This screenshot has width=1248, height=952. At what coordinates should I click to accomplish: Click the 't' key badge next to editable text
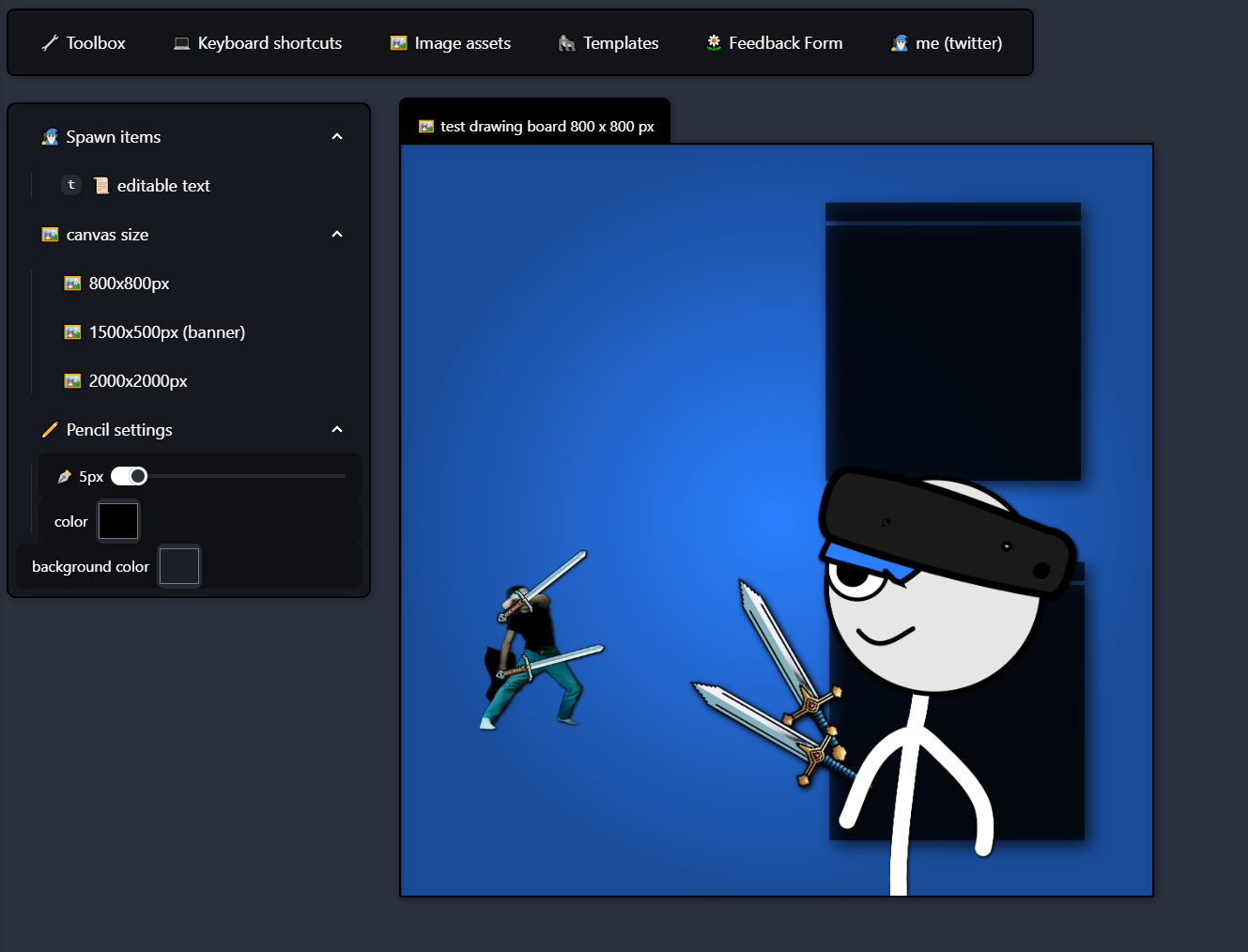71,185
